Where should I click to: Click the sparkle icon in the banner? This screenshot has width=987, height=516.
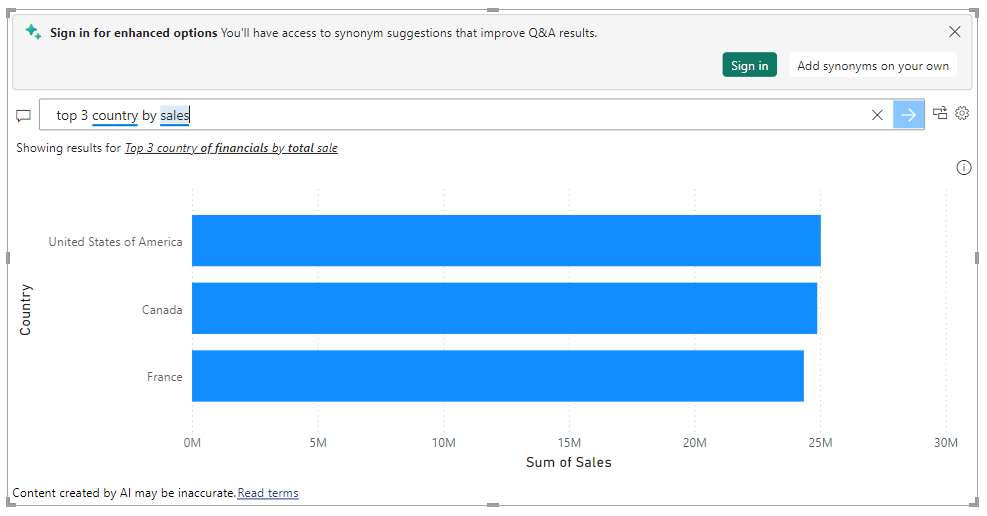33,31
